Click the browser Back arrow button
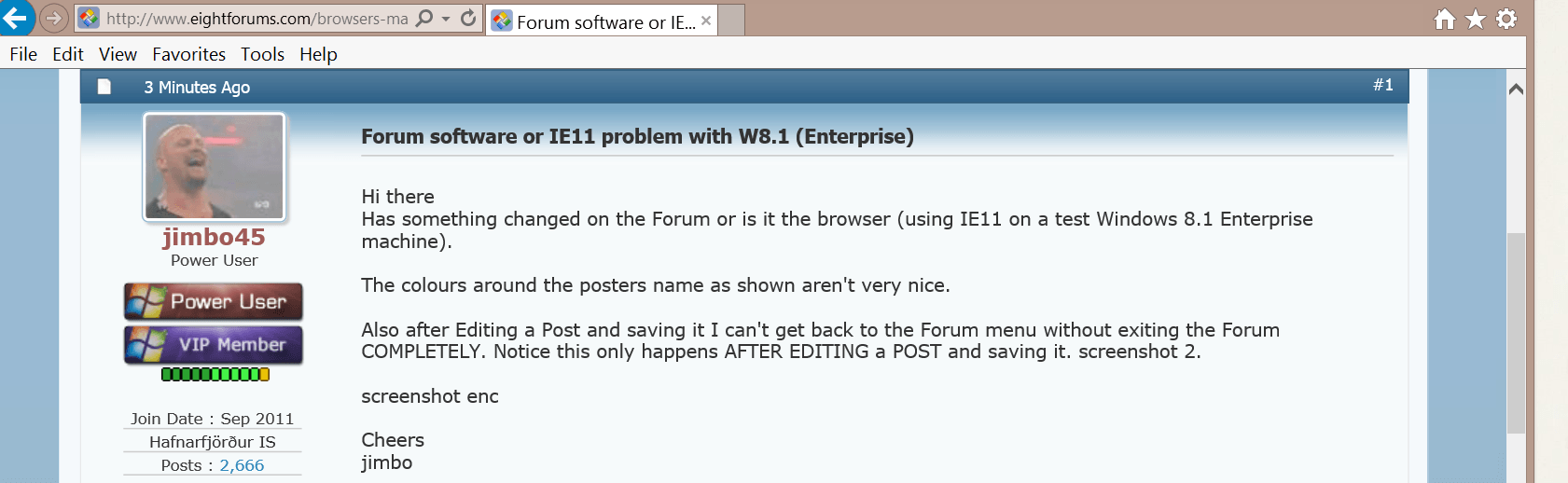The image size is (1568, 483). (16, 17)
